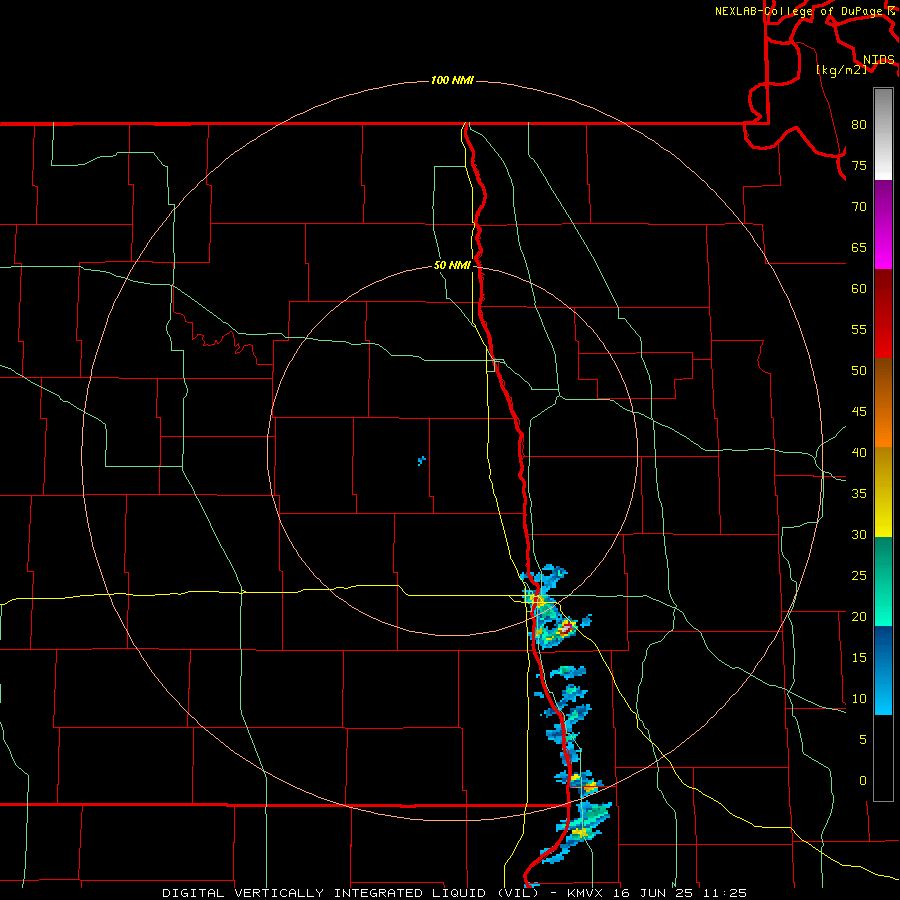
Task: Click the NEXLAB-College of DuPage credit text
Action: click(798, 11)
